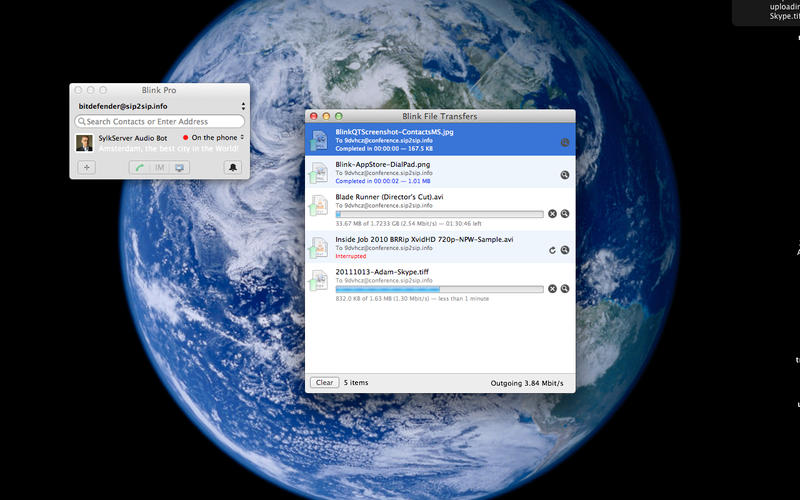
Task: Click the Blade Runner file icon
Action: (319, 206)
